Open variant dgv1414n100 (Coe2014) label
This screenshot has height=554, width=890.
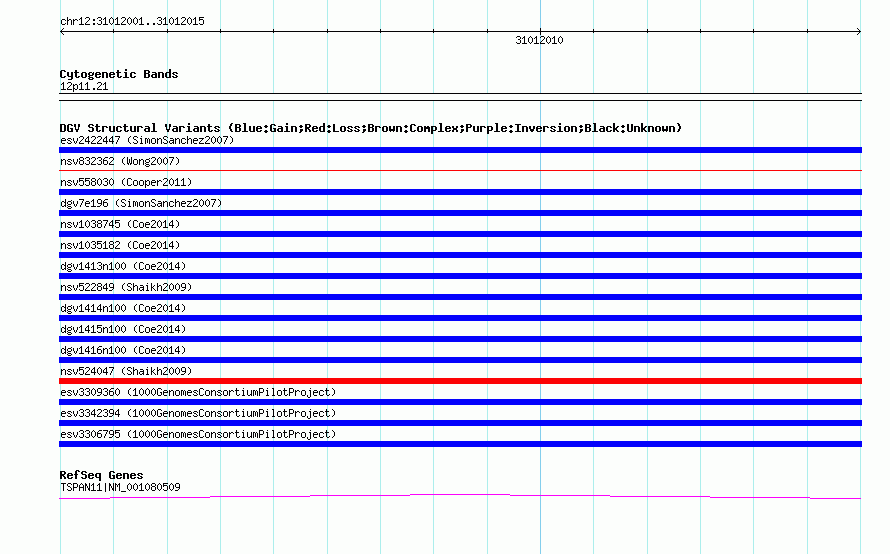pyautogui.click(x=123, y=308)
